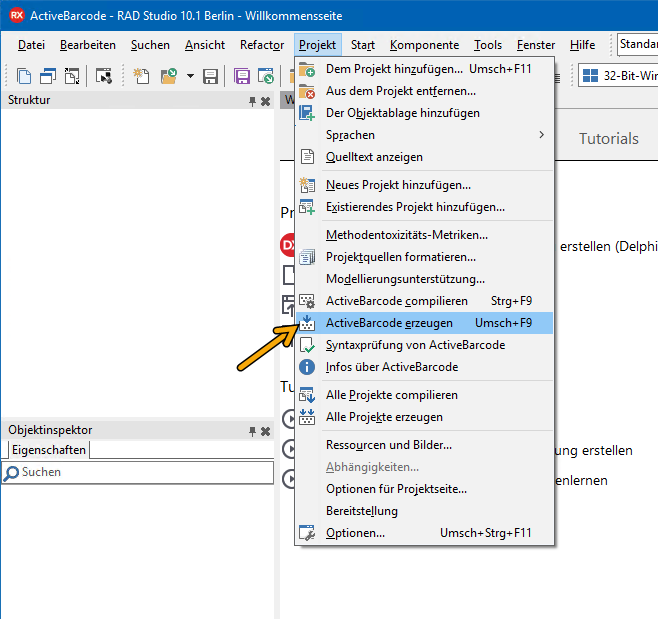Choose Optionen für Projektseite...
This screenshot has height=619, width=658.
coord(424,489)
